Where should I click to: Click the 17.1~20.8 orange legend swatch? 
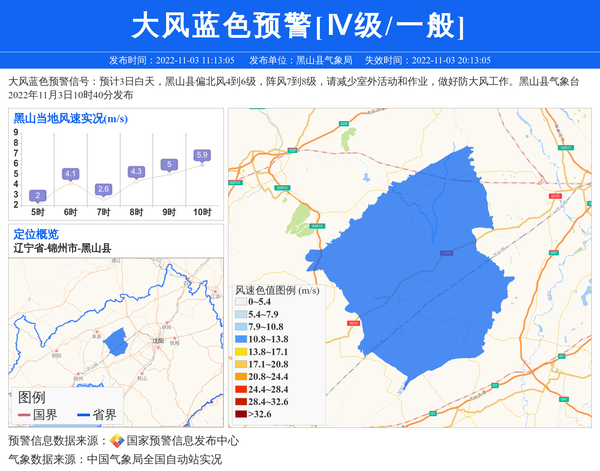click(240, 364)
